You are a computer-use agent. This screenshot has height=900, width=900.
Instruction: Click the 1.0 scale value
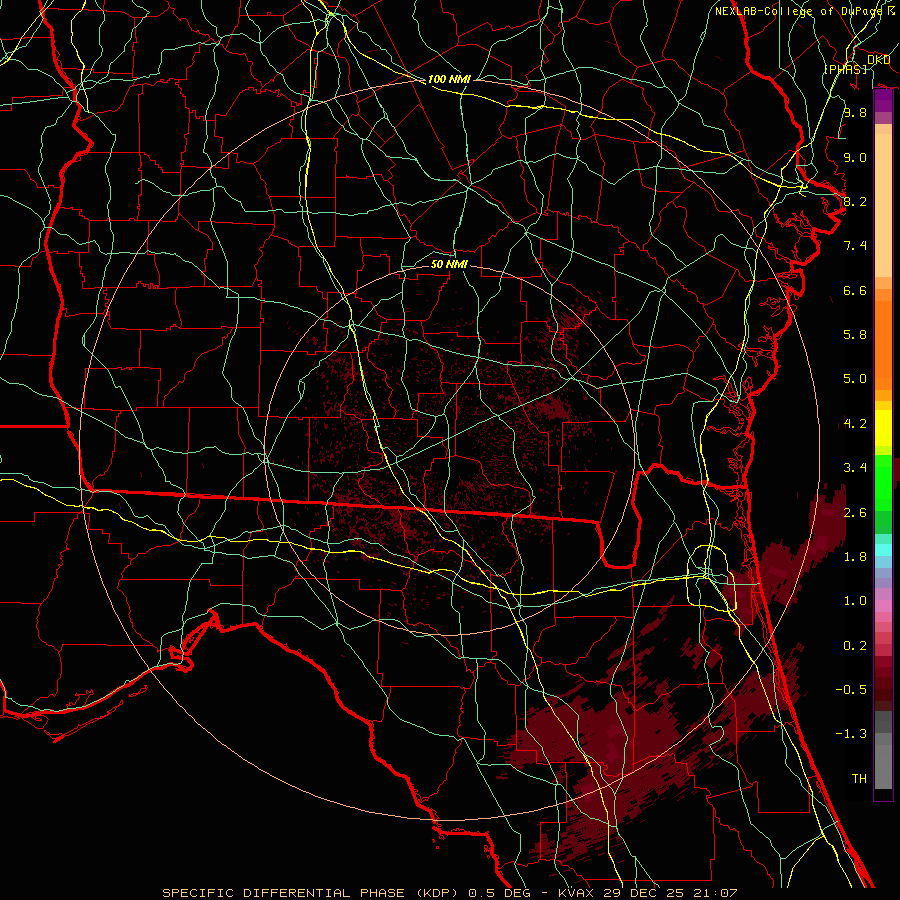click(855, 601)
